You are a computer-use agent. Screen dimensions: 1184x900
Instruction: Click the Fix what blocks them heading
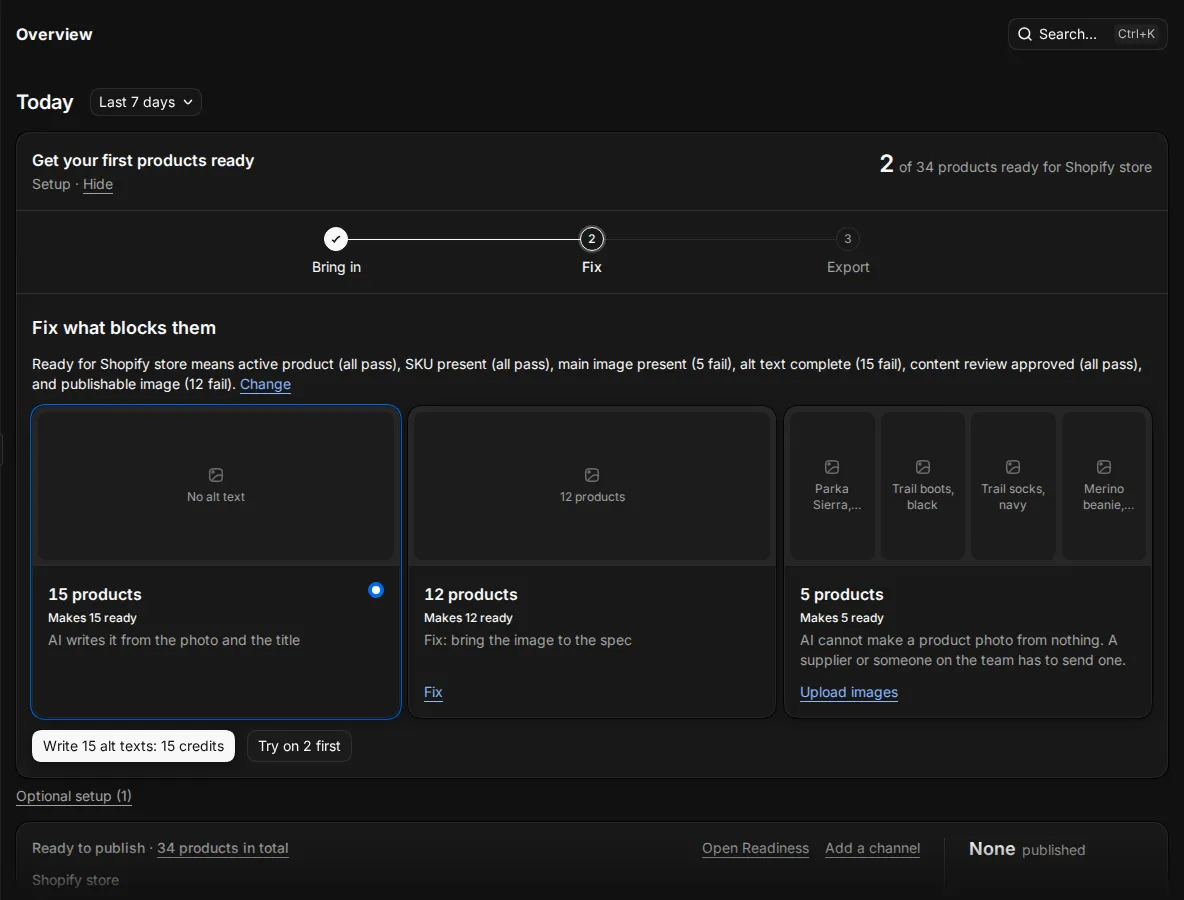(x=124, y=328)
